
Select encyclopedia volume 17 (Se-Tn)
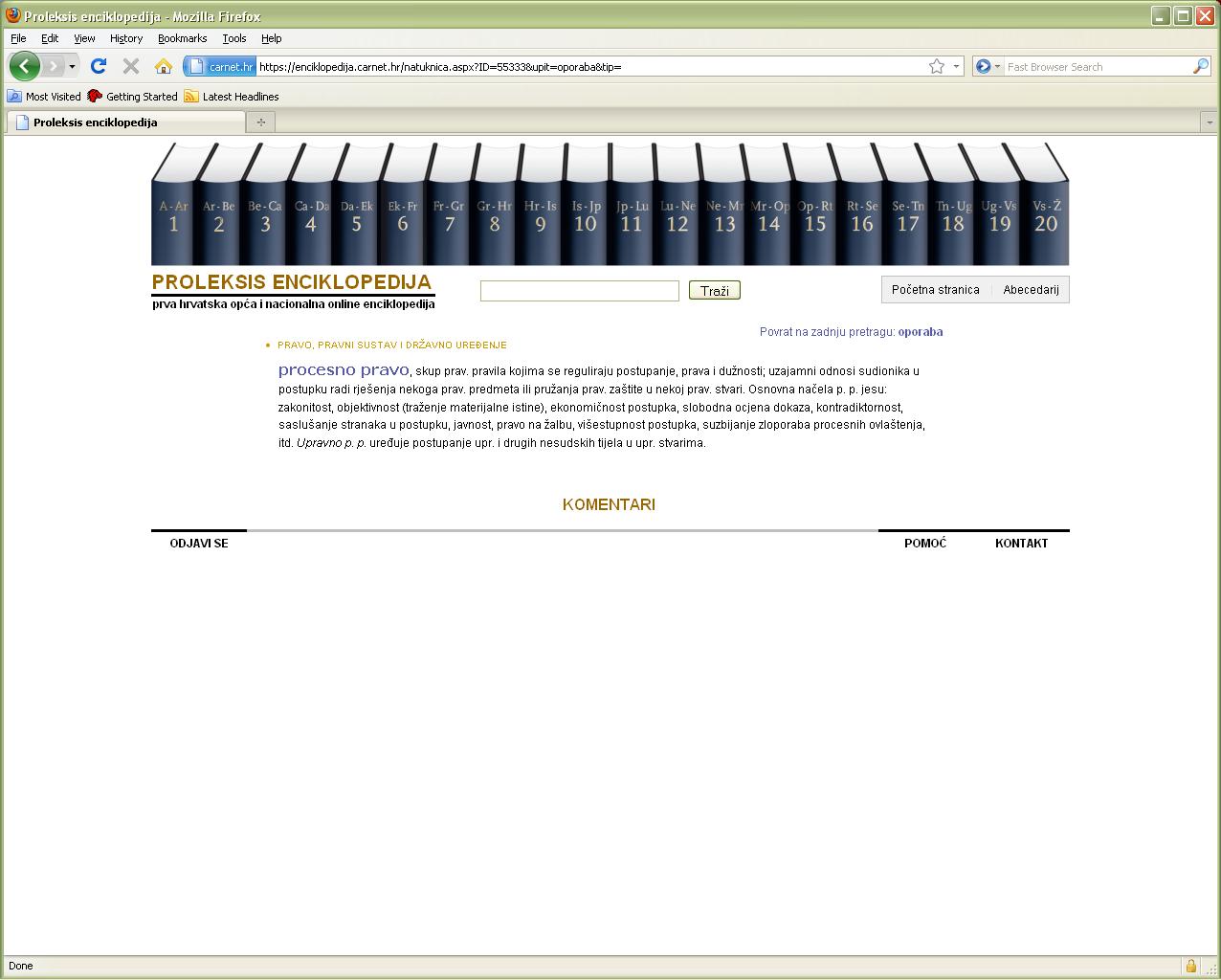point(908,204)
